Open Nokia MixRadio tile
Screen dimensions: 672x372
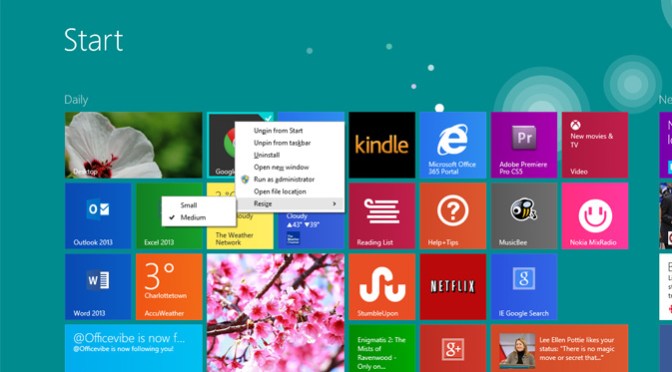pos(595,216)
